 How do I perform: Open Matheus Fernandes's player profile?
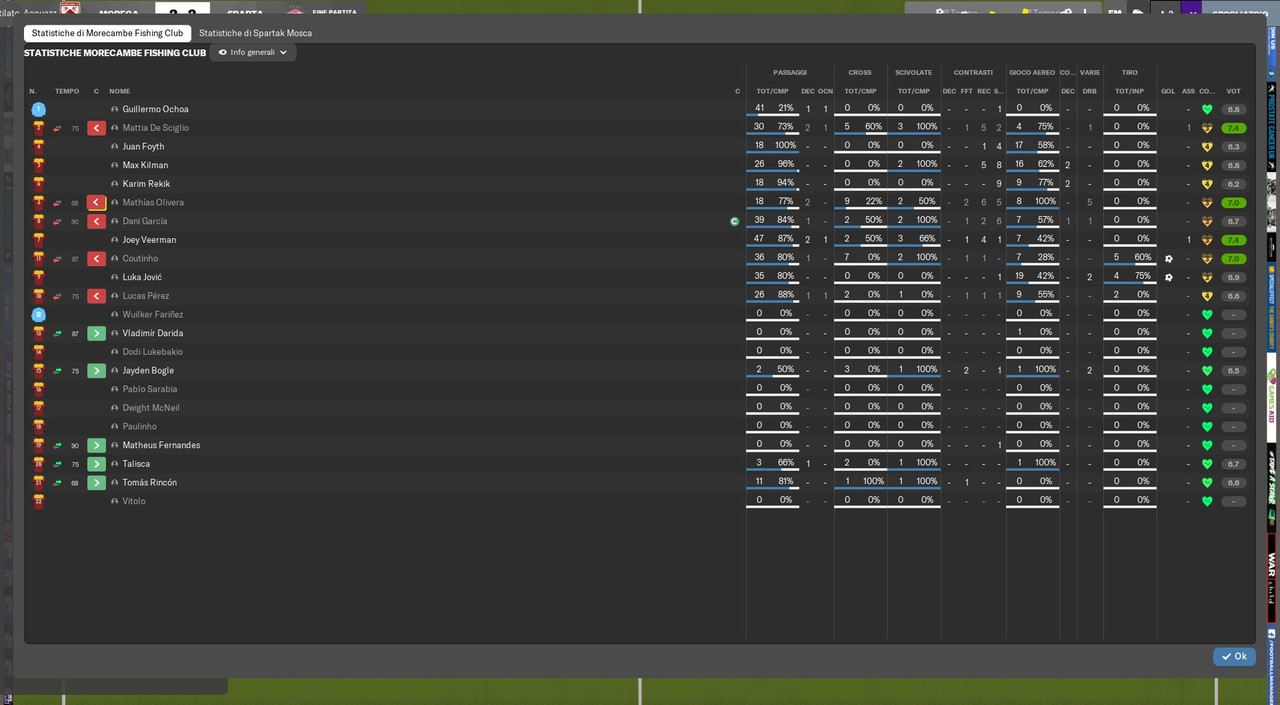[161, 445]
